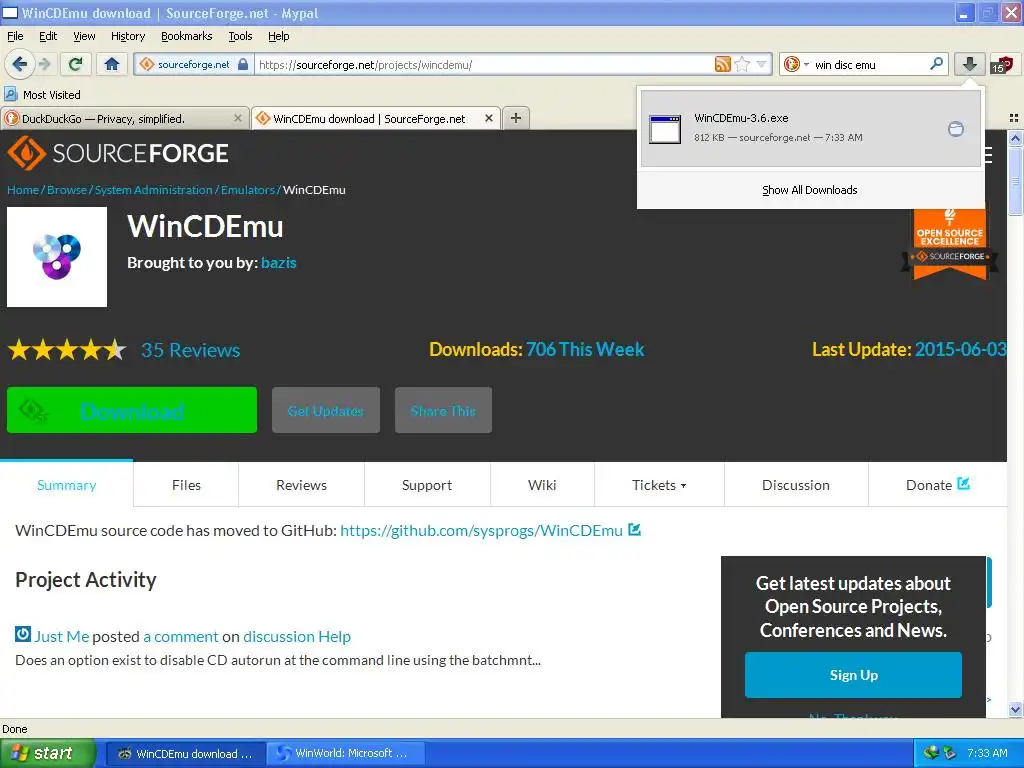The image size is (1024, 768).
Task: Open the Edit menu
Action: pyautogui.click(x=48, y=36)
